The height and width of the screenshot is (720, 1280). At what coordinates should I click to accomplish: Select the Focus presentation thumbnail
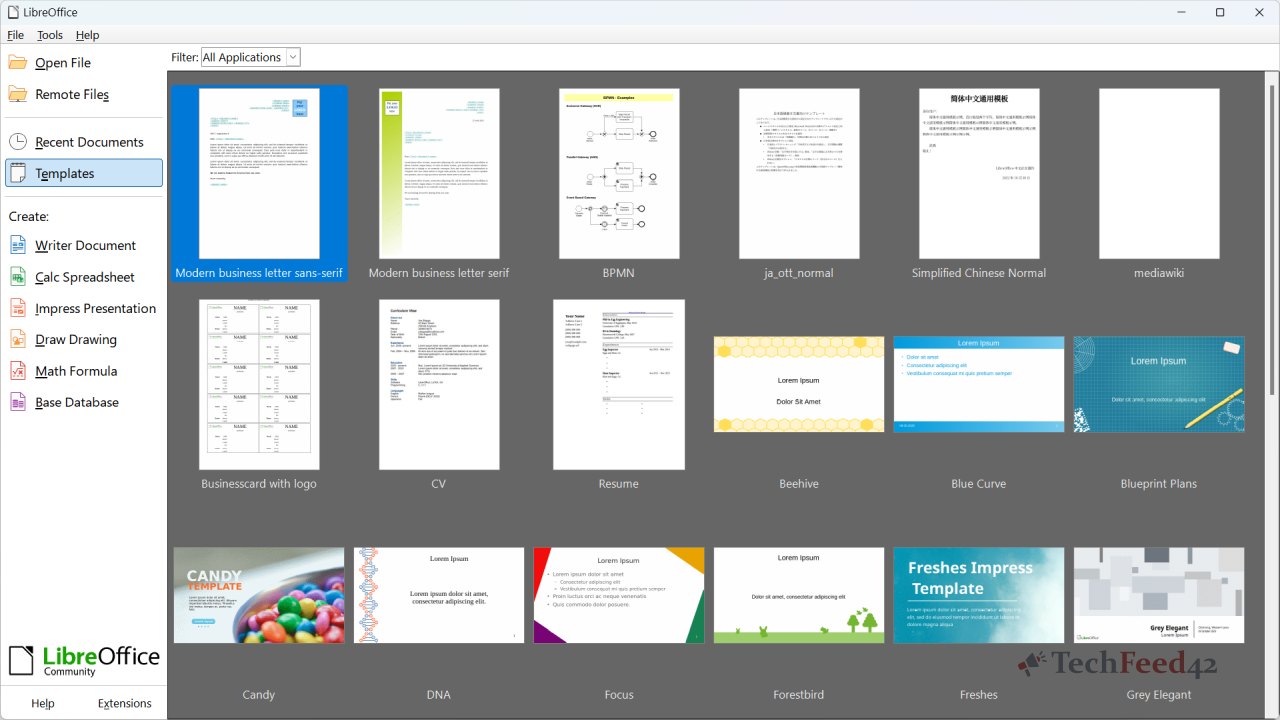click(619, 595)
